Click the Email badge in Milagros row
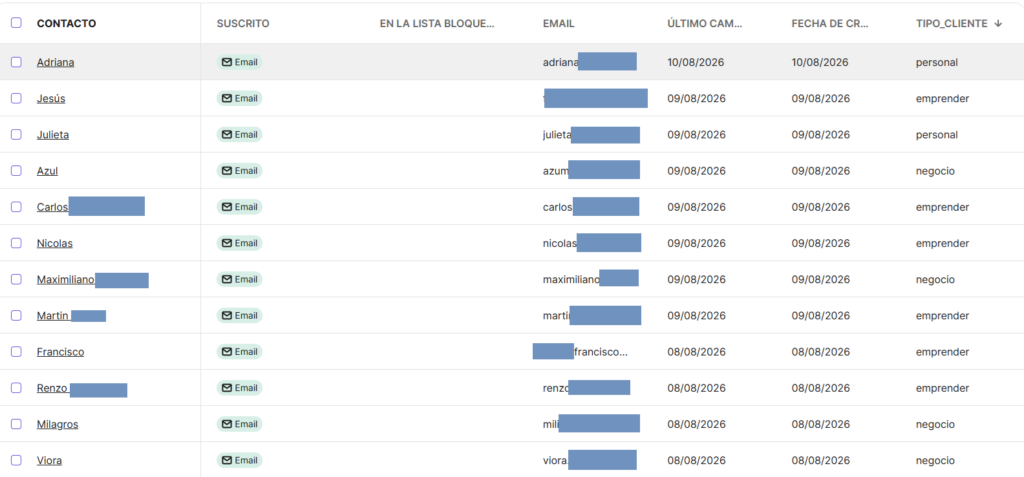The image size is (1024, 477). 240,424
